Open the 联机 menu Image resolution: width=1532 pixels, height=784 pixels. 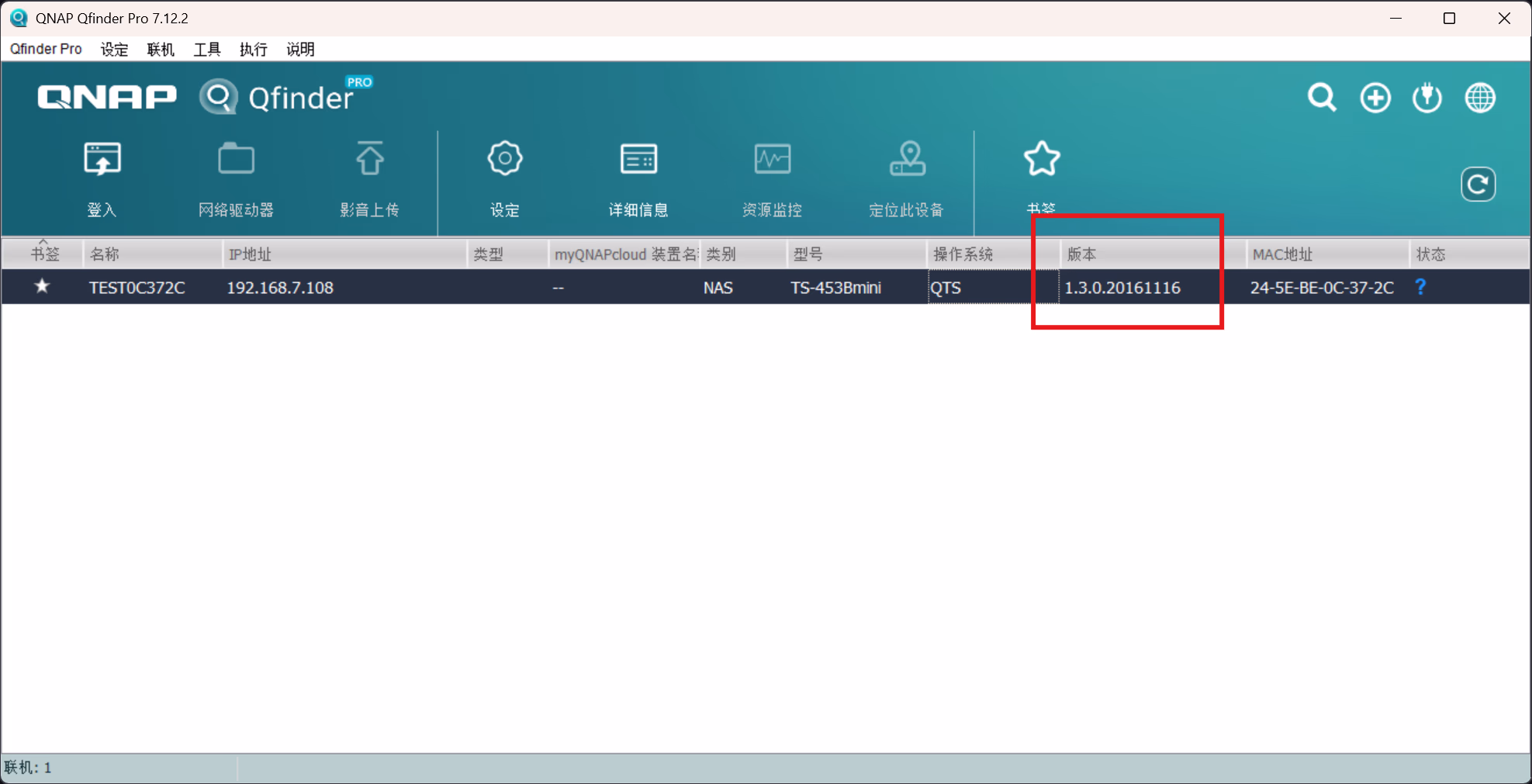161,49
